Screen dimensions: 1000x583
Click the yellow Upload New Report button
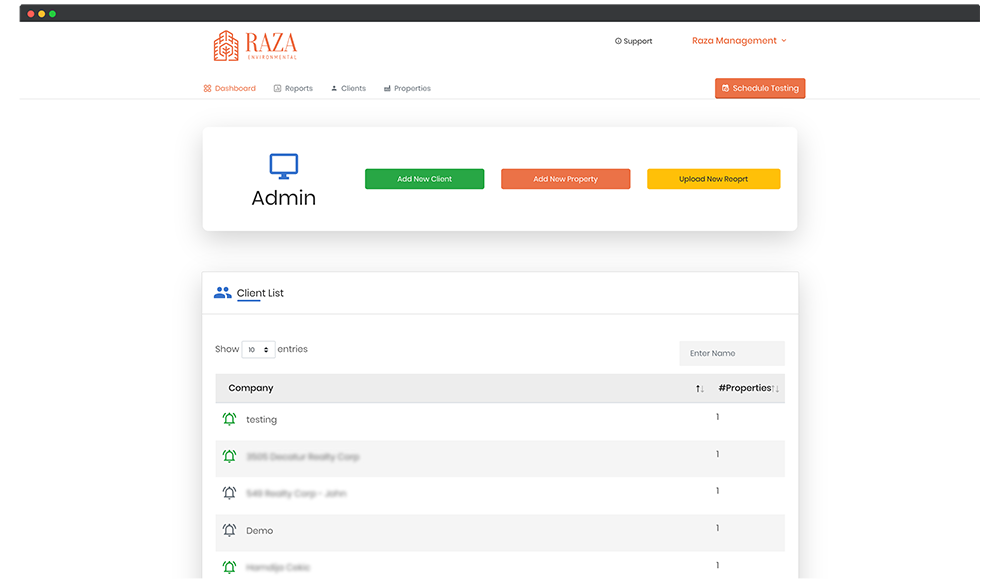pos(713,179)
